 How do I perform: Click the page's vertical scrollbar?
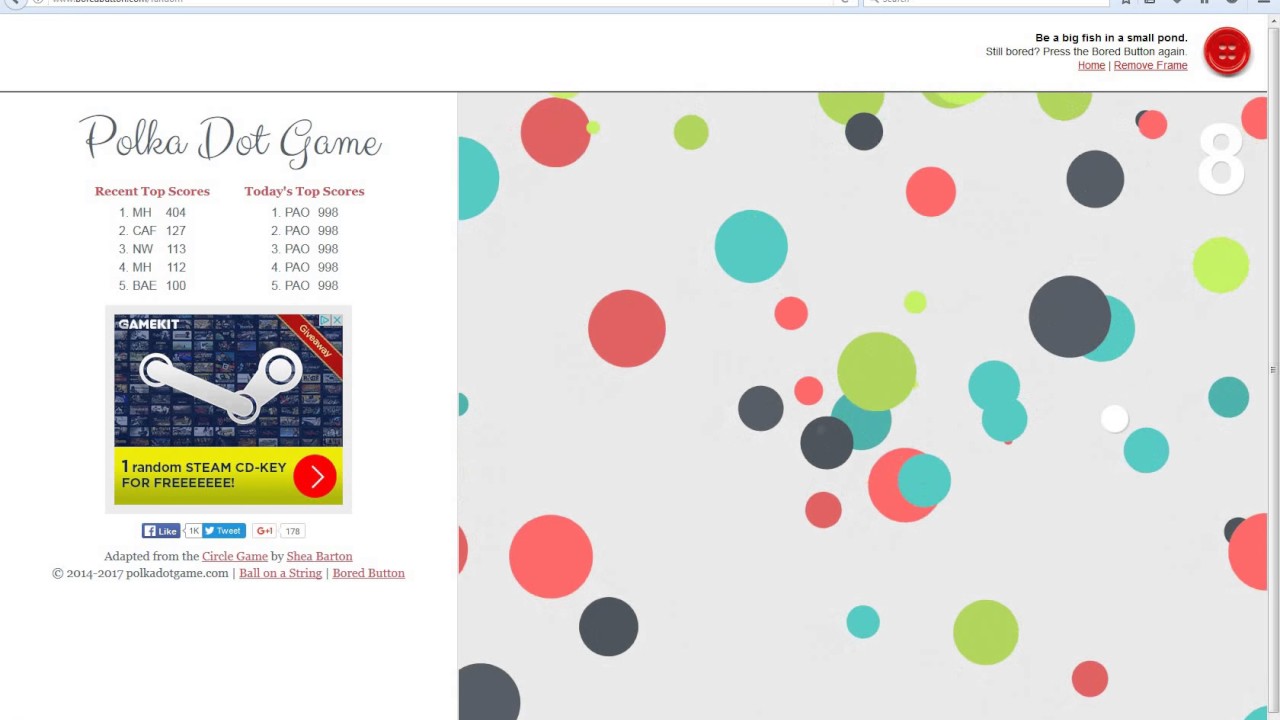1273,368
